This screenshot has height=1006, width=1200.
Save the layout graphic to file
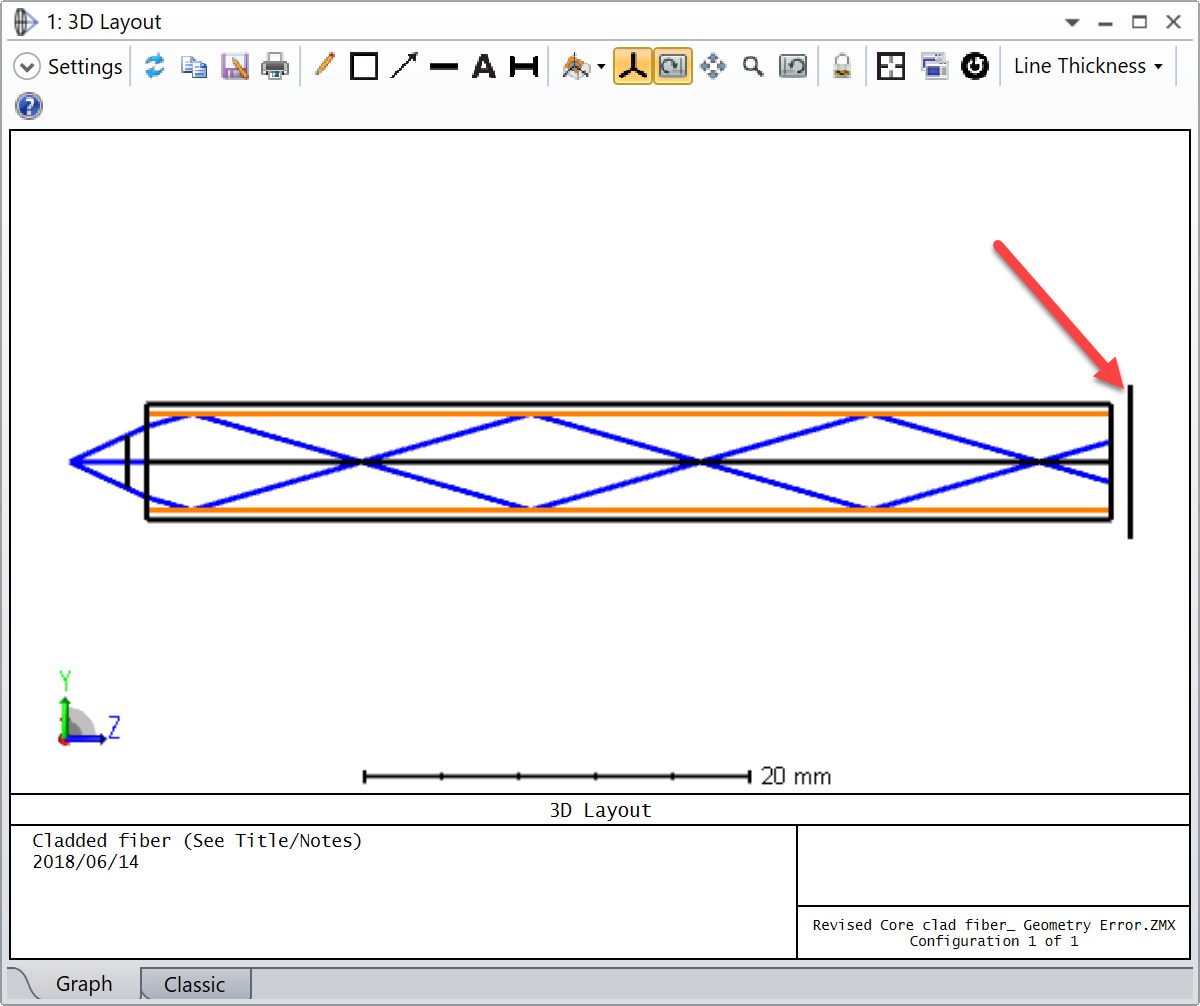(234, 67)
